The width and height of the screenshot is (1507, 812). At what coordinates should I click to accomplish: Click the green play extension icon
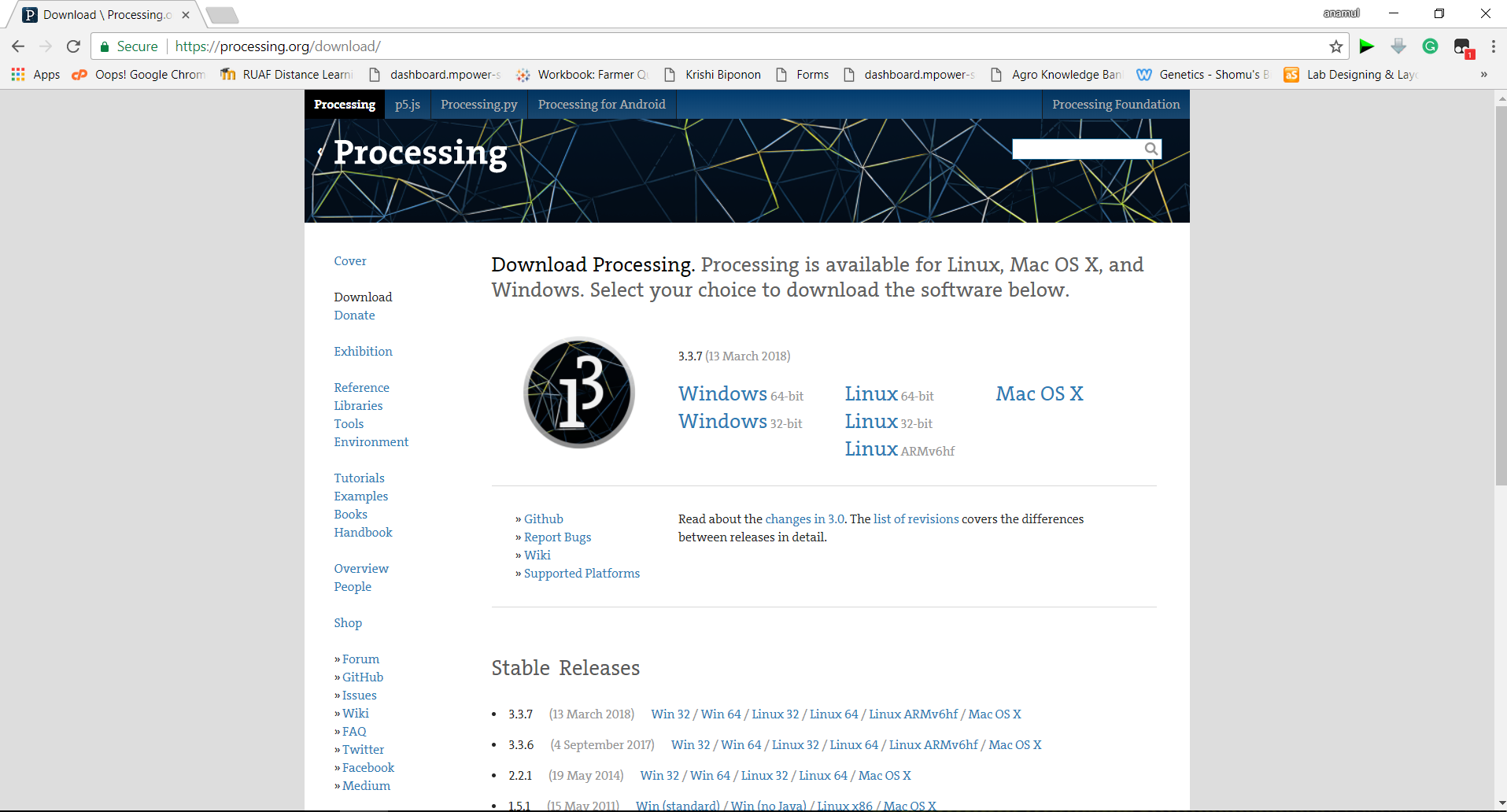click(x=1367, y=46)
